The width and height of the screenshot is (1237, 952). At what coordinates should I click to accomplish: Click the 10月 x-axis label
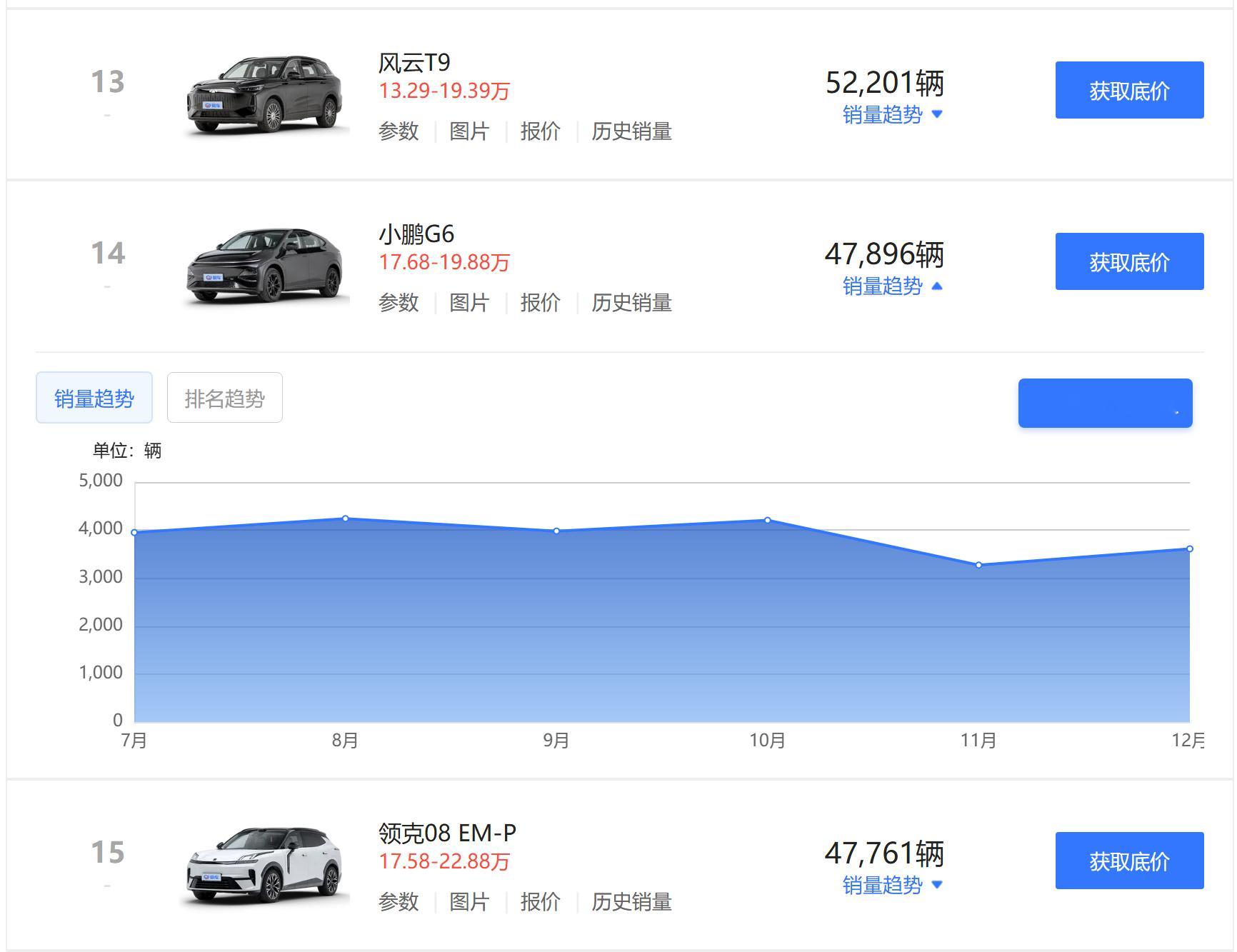pos(768,741)
